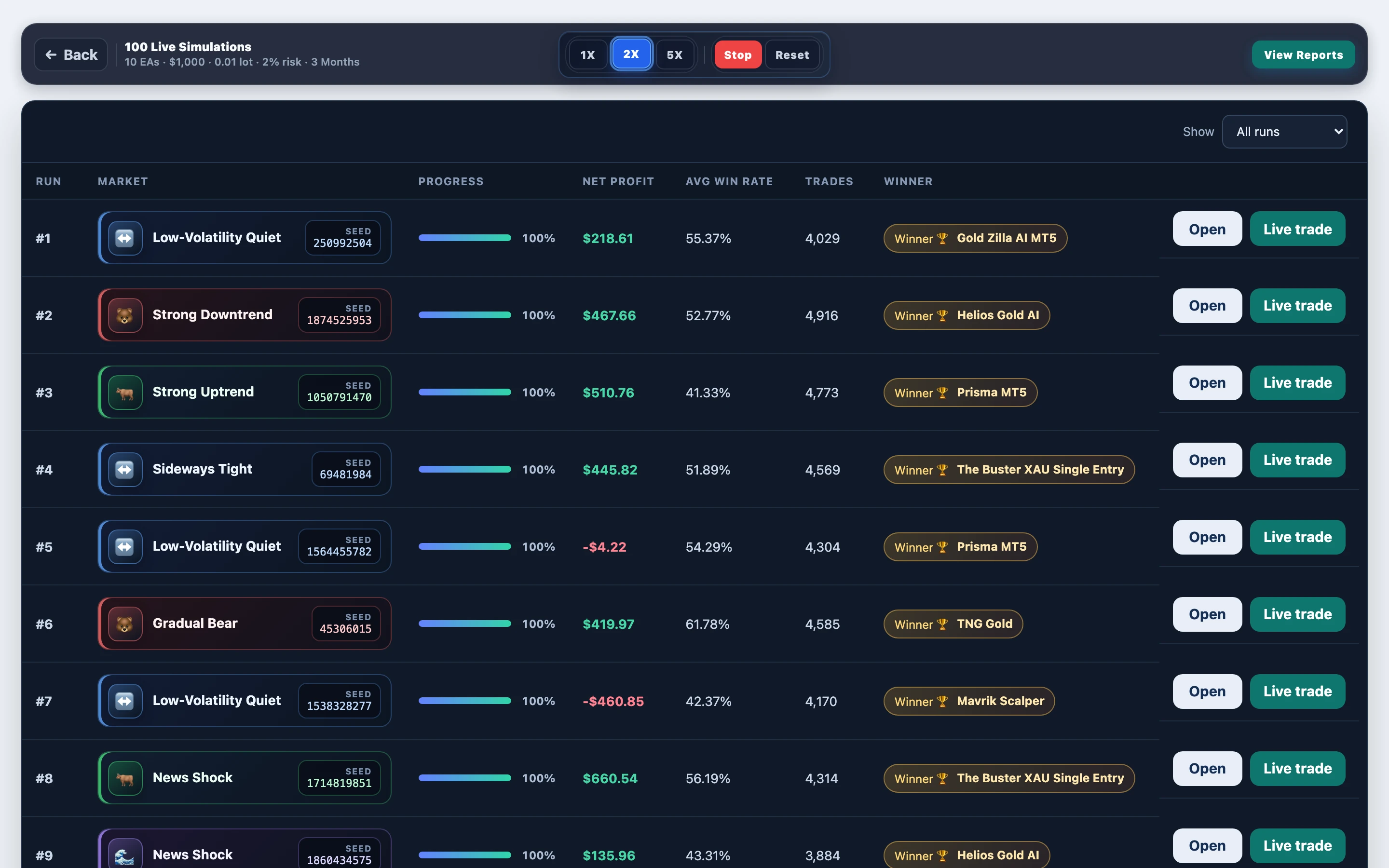The width and height of the screenshot is (1389, 868).
Task: Click the bull icon in run #8 News Shock
Action: 124,778
